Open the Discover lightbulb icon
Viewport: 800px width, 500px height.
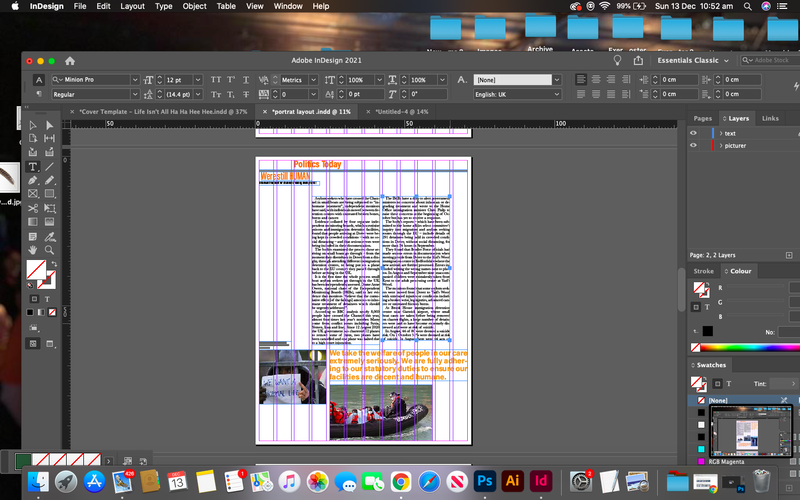[617, 61]
